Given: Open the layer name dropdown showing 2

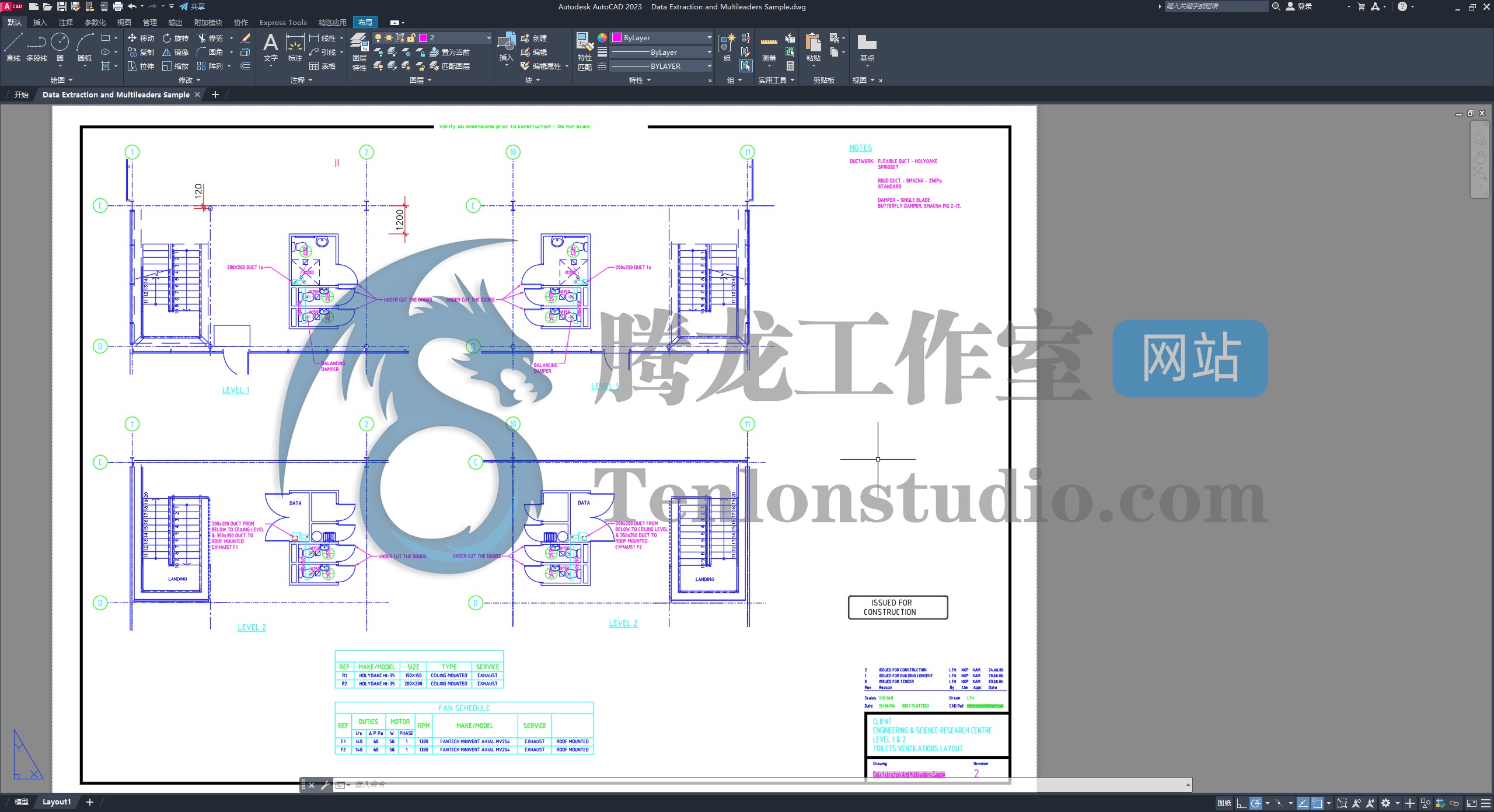Looking at the screenshot, I should point(433,38).
